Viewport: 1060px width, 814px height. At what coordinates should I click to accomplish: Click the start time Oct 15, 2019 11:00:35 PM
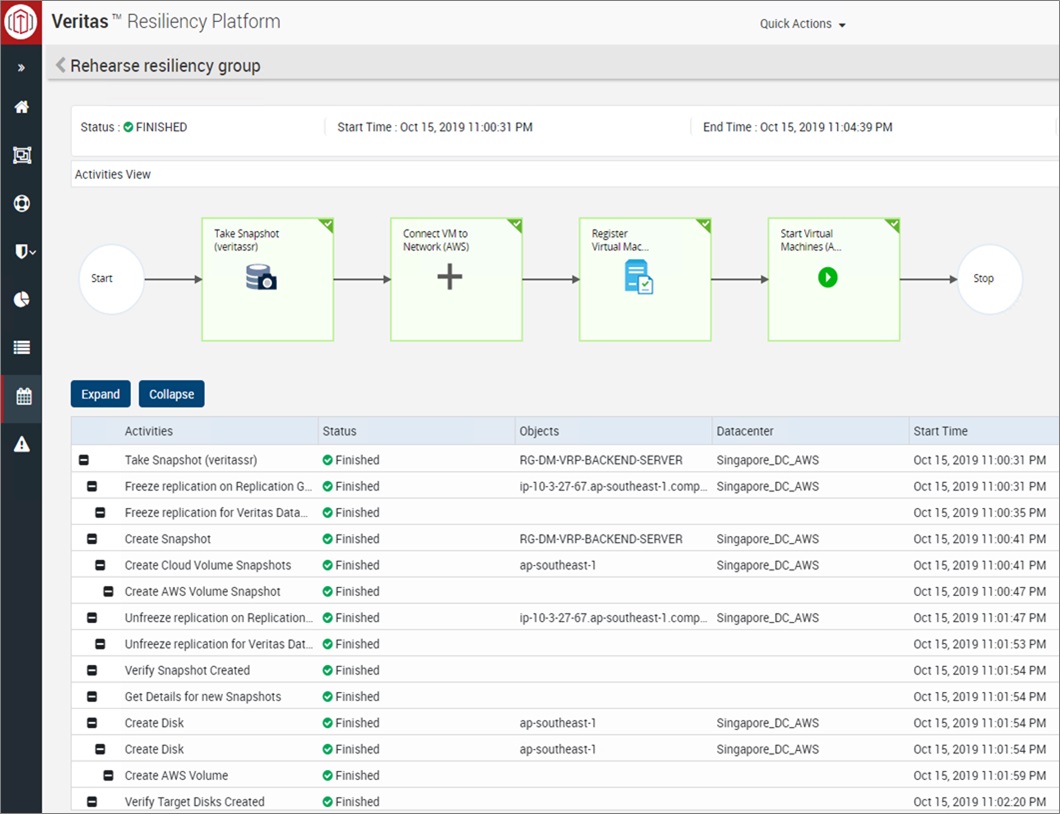980,513
